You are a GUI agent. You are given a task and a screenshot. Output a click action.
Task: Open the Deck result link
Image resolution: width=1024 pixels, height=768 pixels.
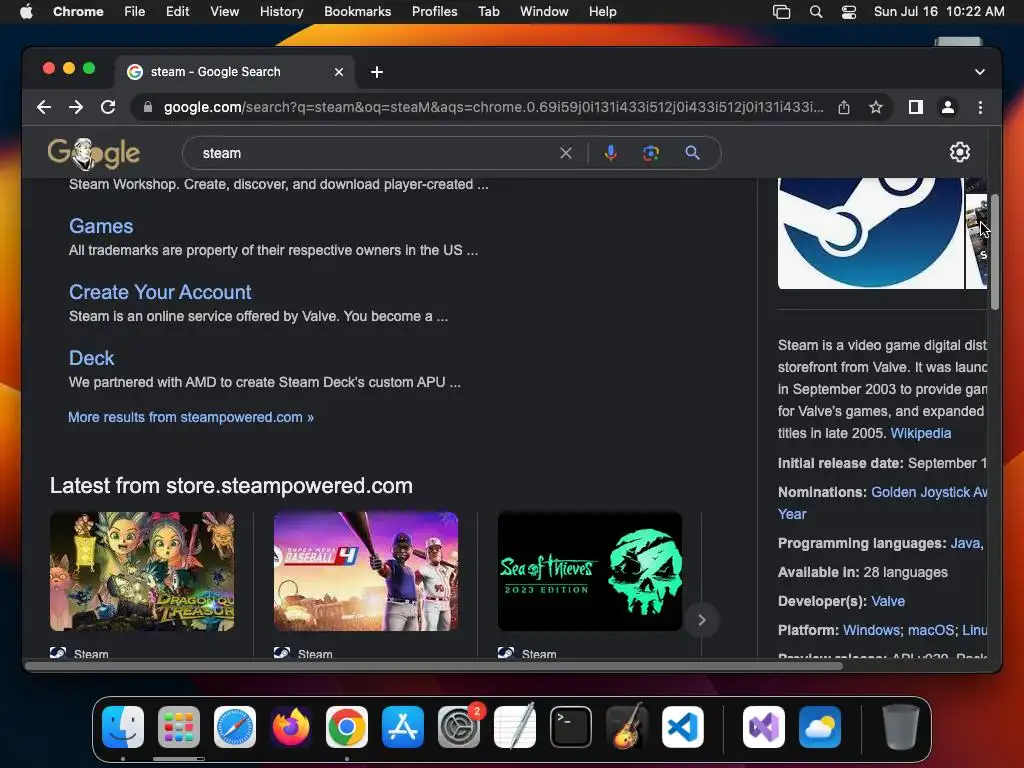(x=91, y=358)
